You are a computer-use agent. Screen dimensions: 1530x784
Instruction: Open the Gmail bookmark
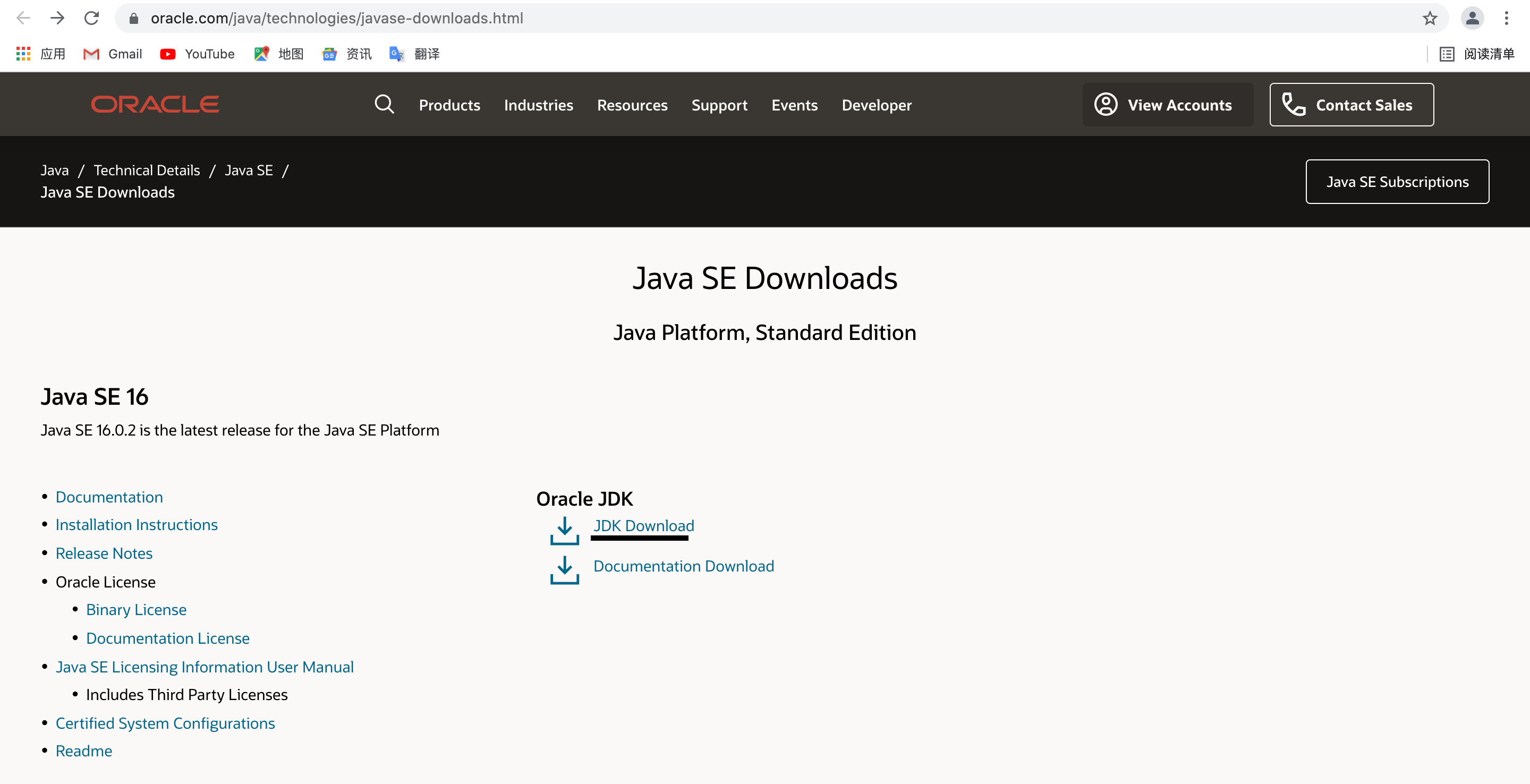click(x=113, y=54)
